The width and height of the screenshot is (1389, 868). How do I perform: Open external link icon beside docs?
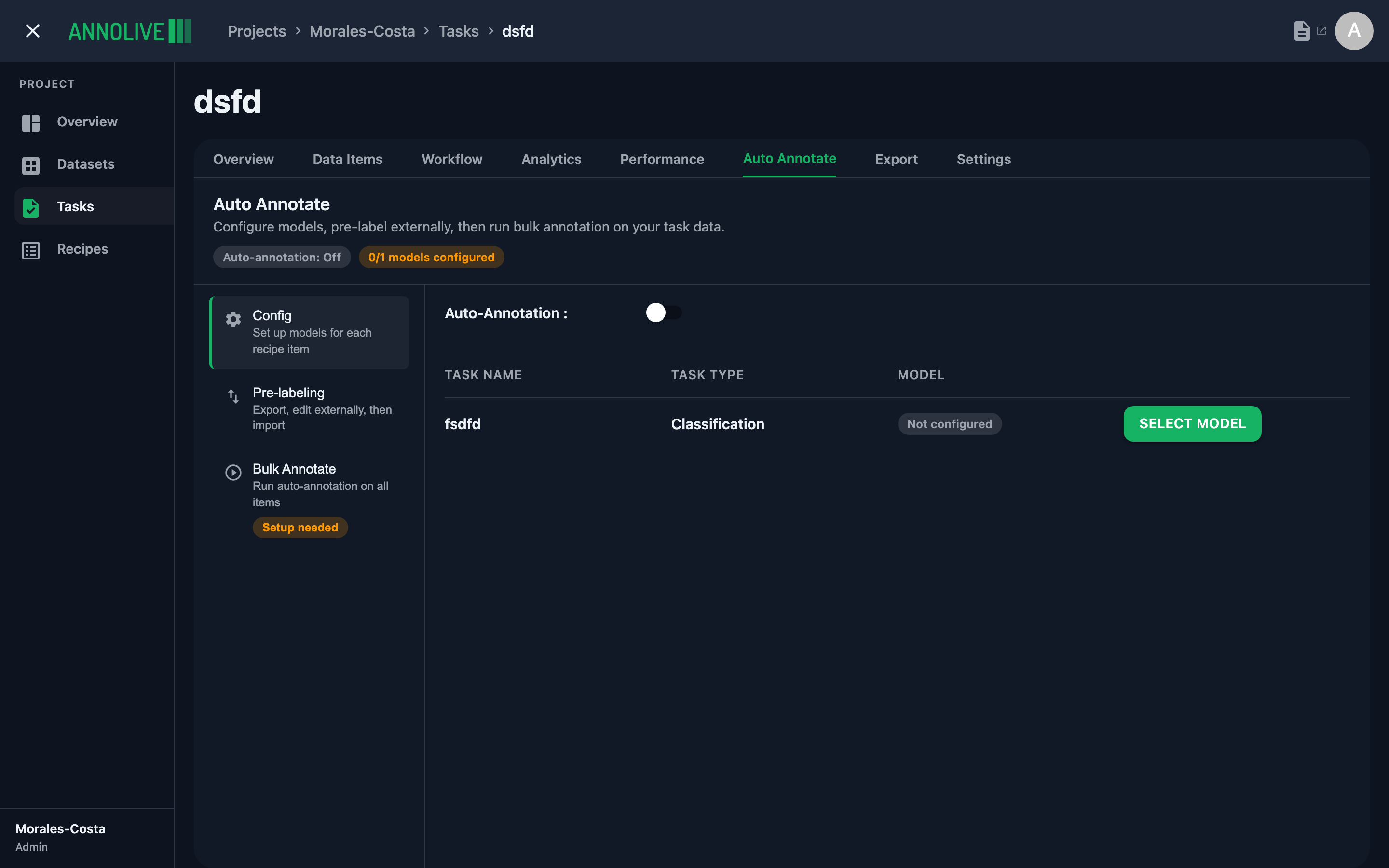(x=1321, y=31)
